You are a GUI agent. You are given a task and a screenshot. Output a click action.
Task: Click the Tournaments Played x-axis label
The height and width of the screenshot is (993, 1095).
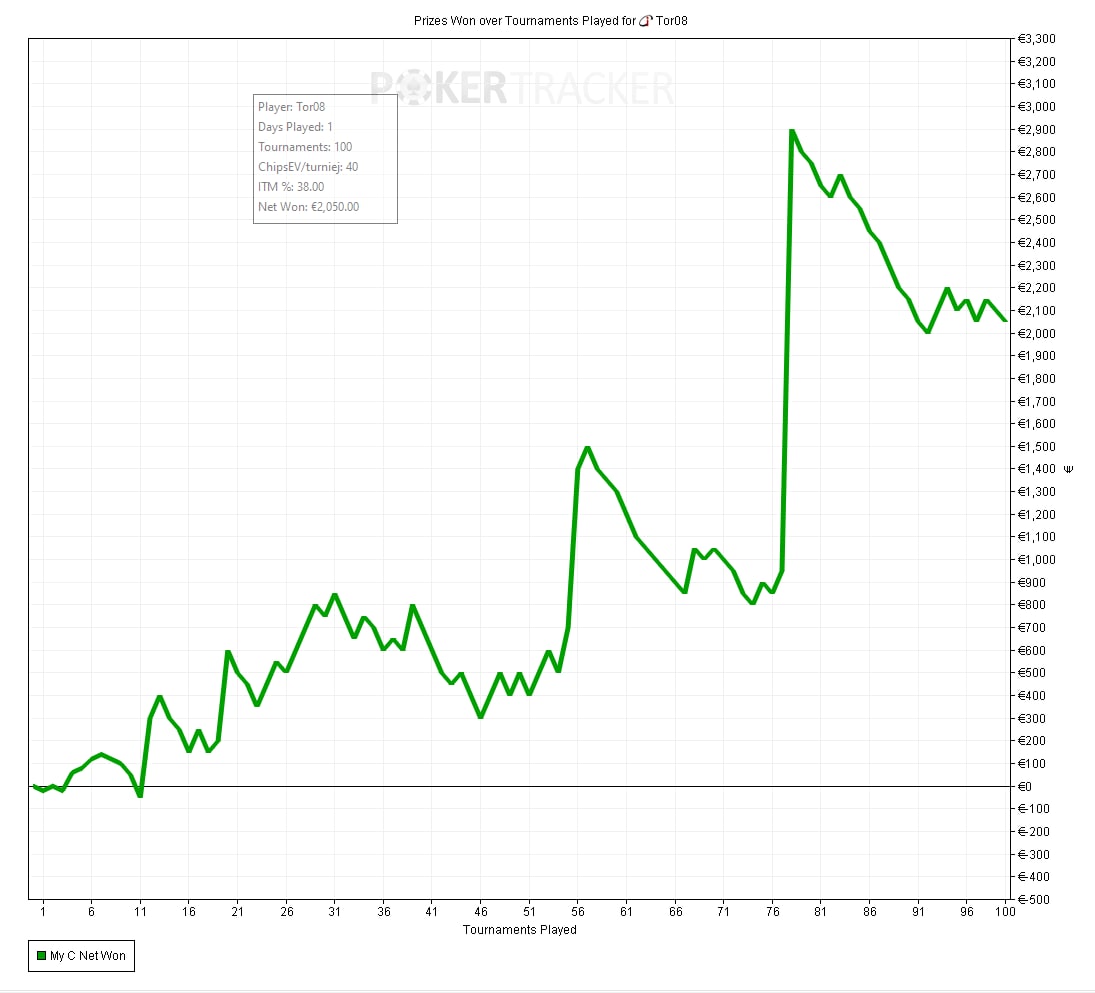(x=519, y=930)
